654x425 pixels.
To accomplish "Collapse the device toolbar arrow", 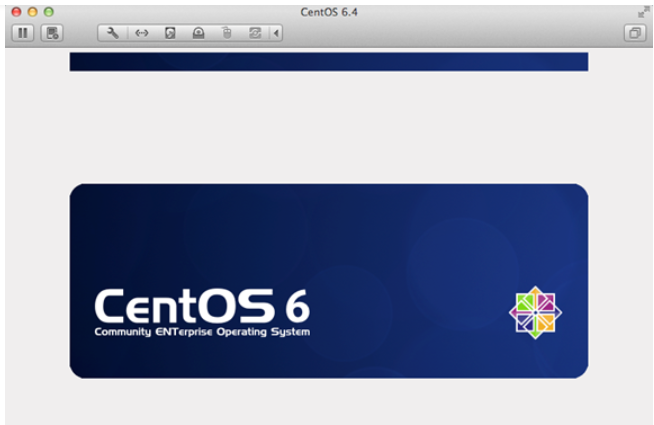I will click(276, 33).
